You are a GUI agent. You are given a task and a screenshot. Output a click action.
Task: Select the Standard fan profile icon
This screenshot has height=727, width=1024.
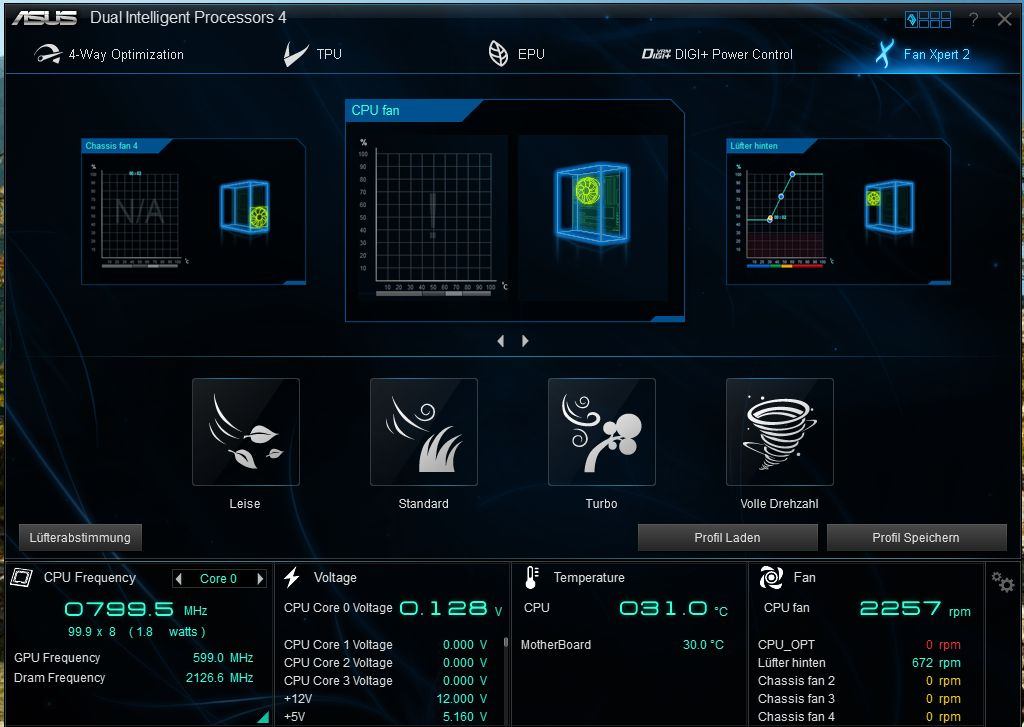click(424, 432)
